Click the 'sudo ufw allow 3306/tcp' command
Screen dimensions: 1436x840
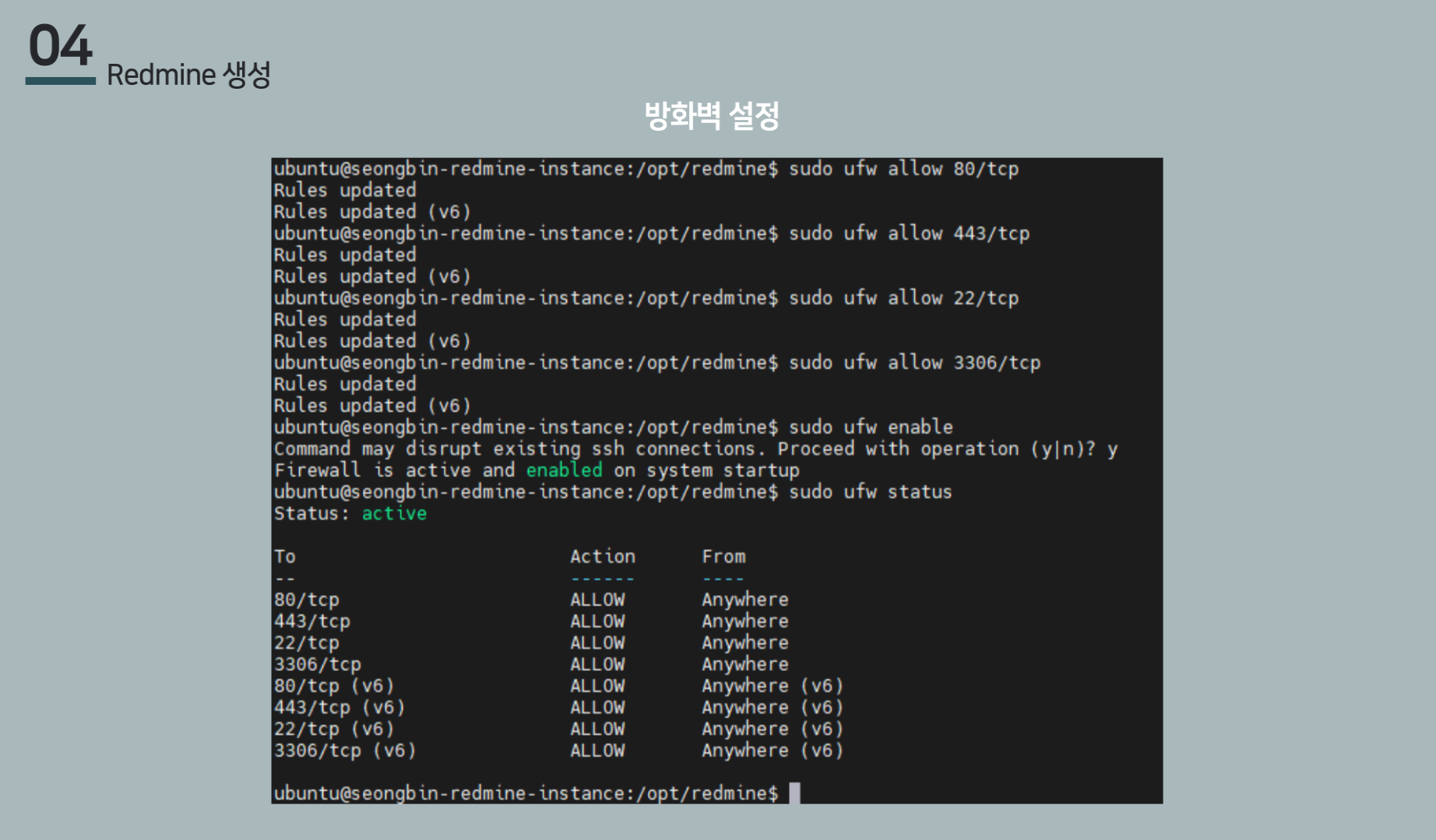click(x=913, y=363)
